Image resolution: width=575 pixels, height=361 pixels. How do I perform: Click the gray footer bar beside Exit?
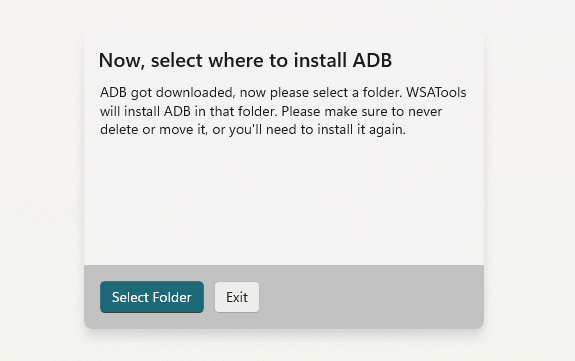pyautogui.click(x=370, y=297)
